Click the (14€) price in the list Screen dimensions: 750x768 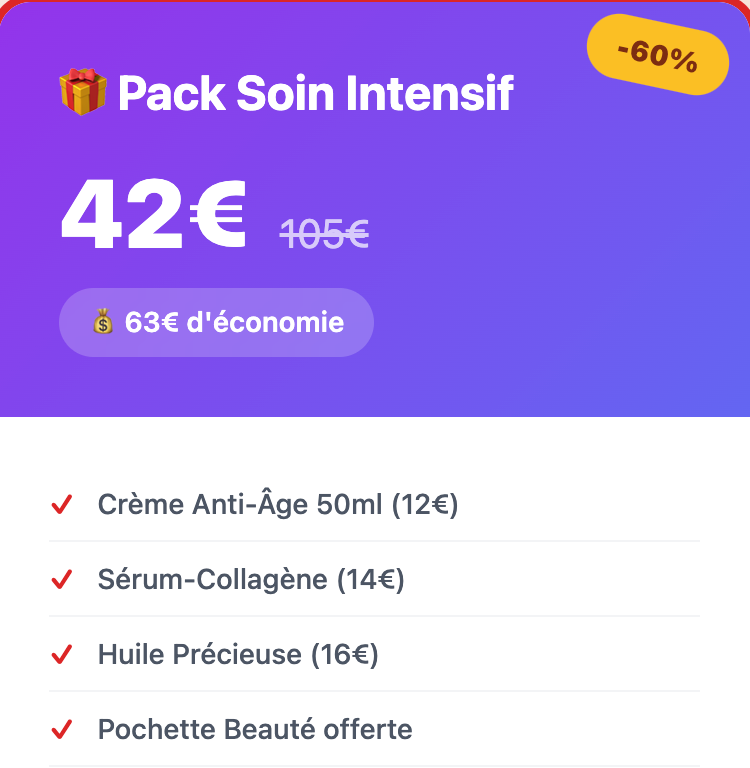[370, 579]
